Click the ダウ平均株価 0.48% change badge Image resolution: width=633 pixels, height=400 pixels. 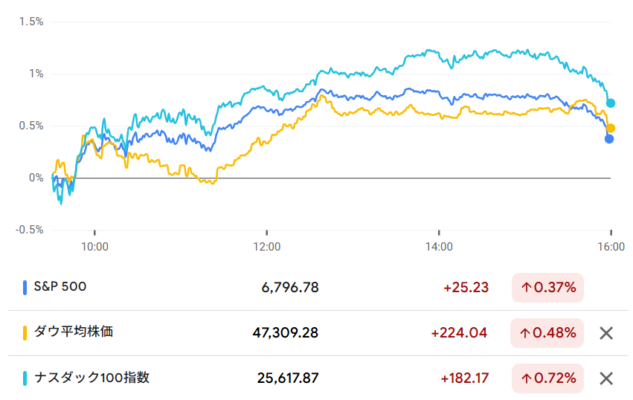pyautogui.click(x=547, y=333)
